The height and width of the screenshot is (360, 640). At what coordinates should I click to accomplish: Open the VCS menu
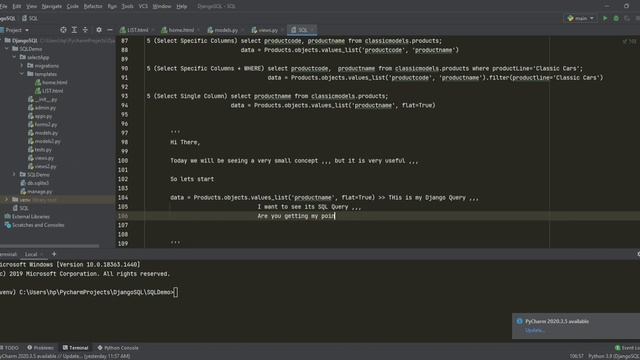point(143,6)
